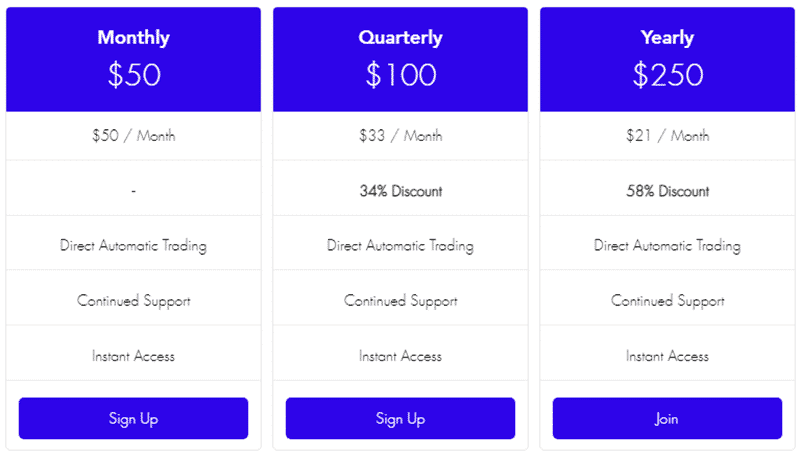The width and height of the screenshot is (800, 457).
Task: Click the $33 / Month row
Action: click(x=401, y=136)
